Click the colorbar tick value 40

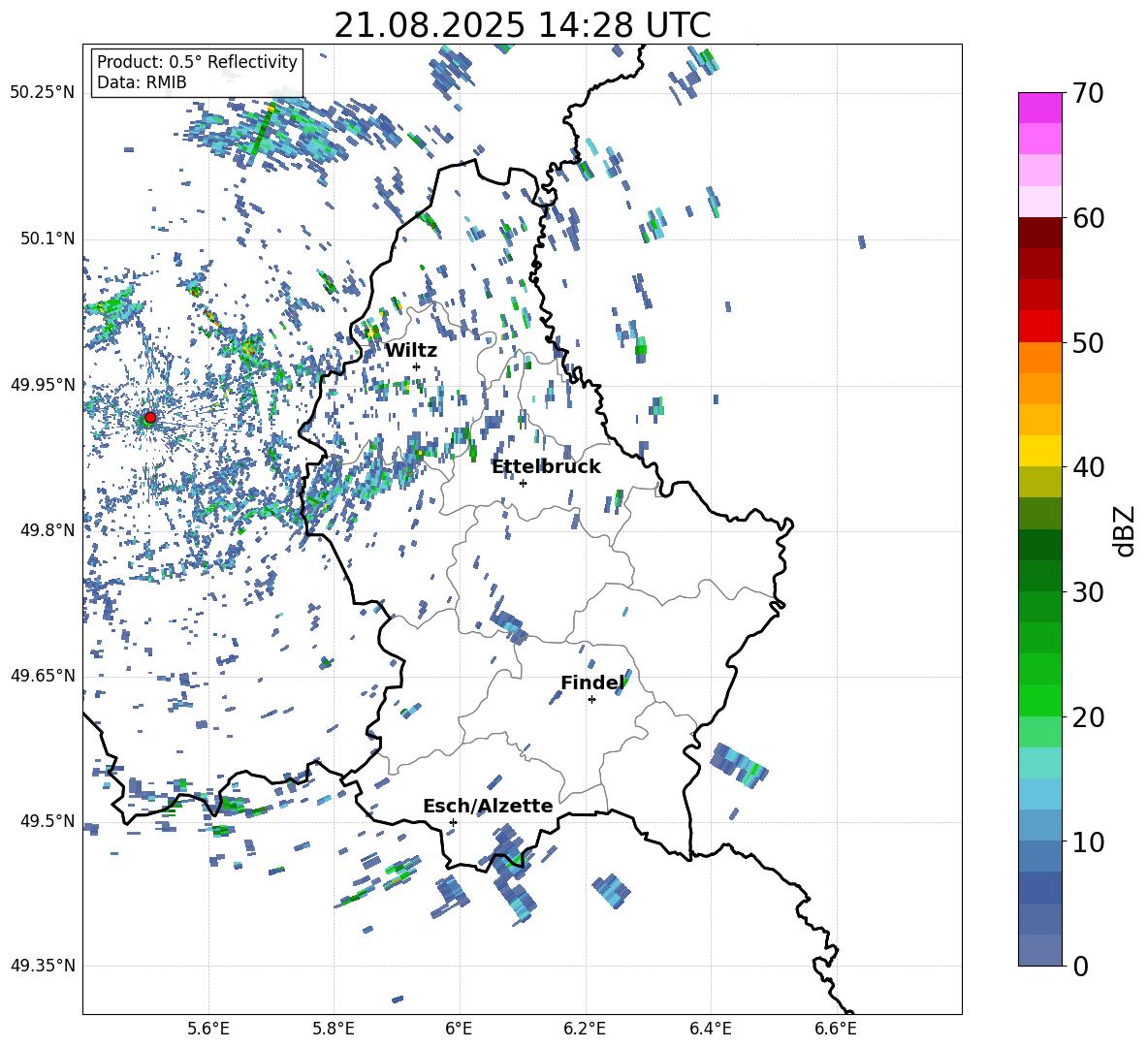tap(1087, 467)
